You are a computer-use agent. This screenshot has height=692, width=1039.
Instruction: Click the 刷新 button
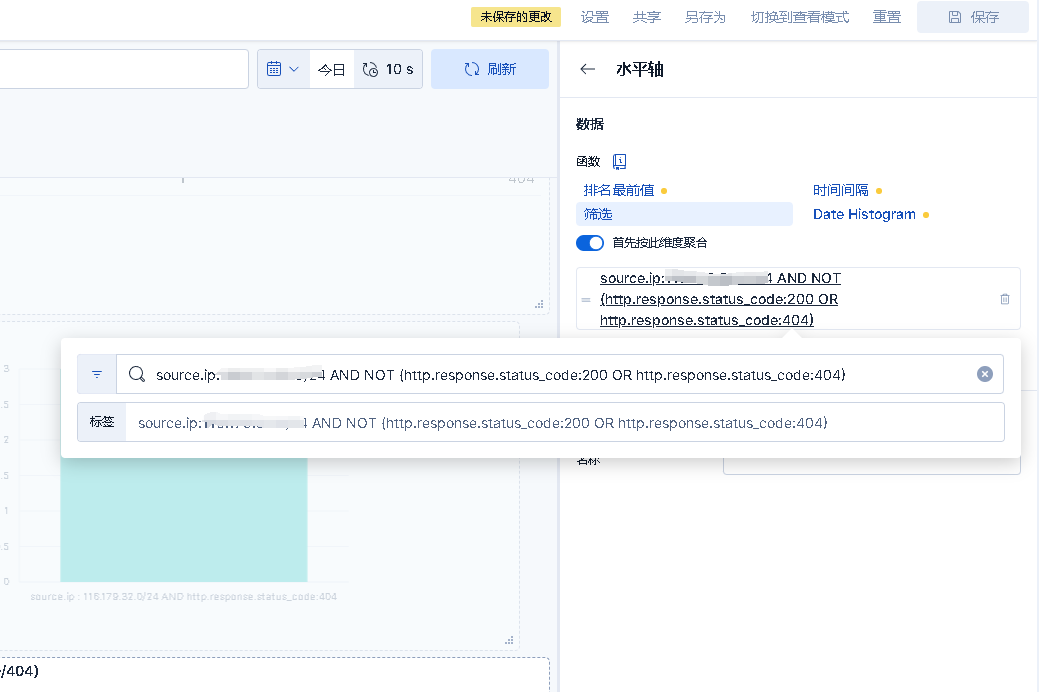tap(490, 69)
